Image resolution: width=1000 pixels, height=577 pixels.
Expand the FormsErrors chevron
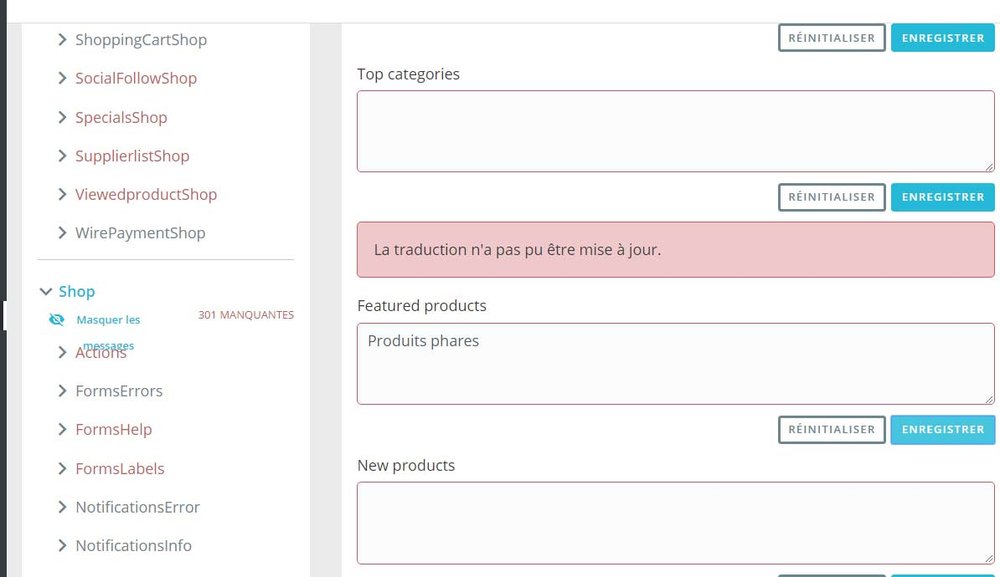click(63, 391)
